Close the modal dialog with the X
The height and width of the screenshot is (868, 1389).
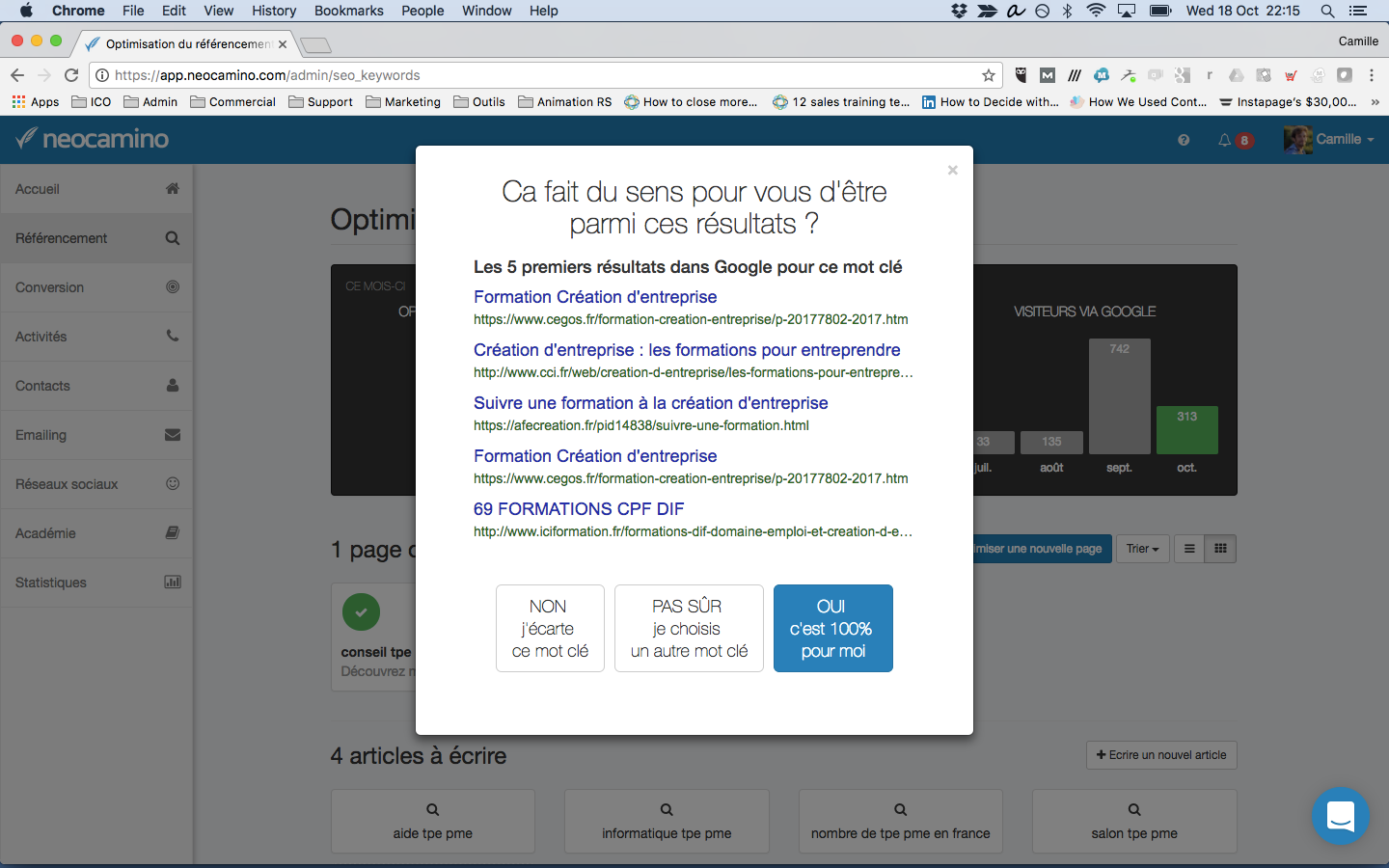pyautogui.click(x=952, y=171)
